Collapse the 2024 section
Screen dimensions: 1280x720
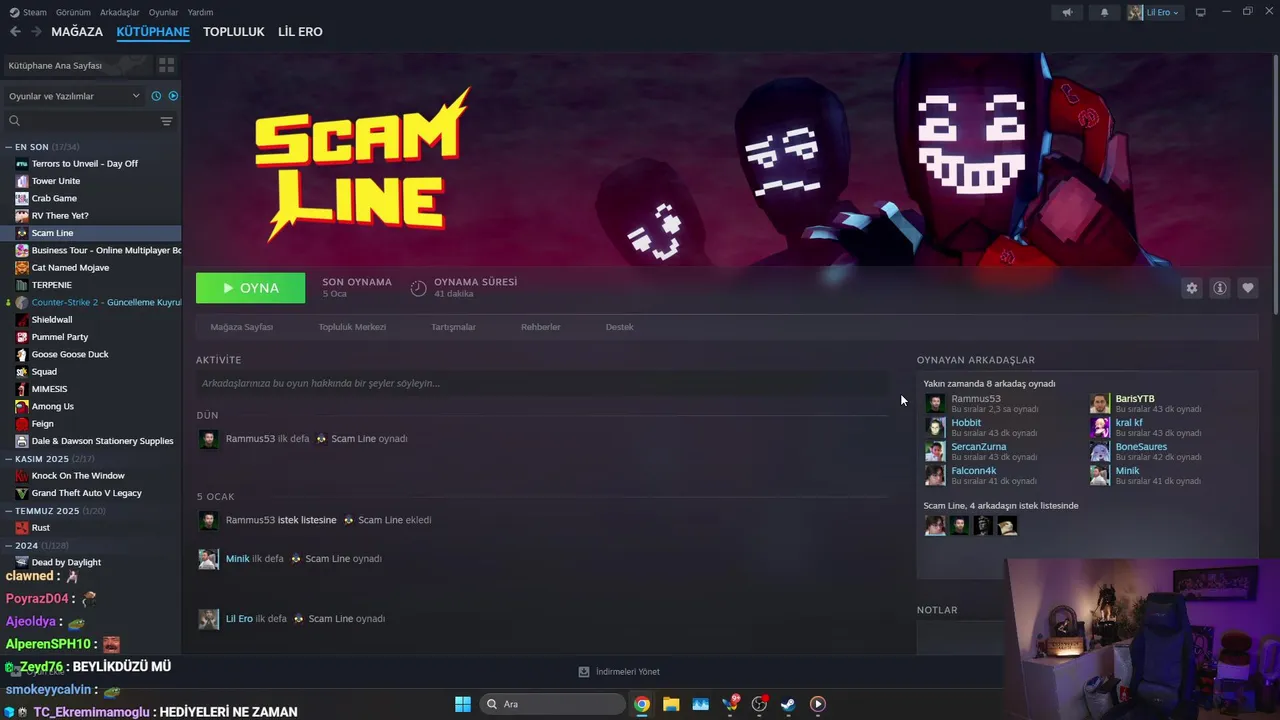tap(9, 546)
